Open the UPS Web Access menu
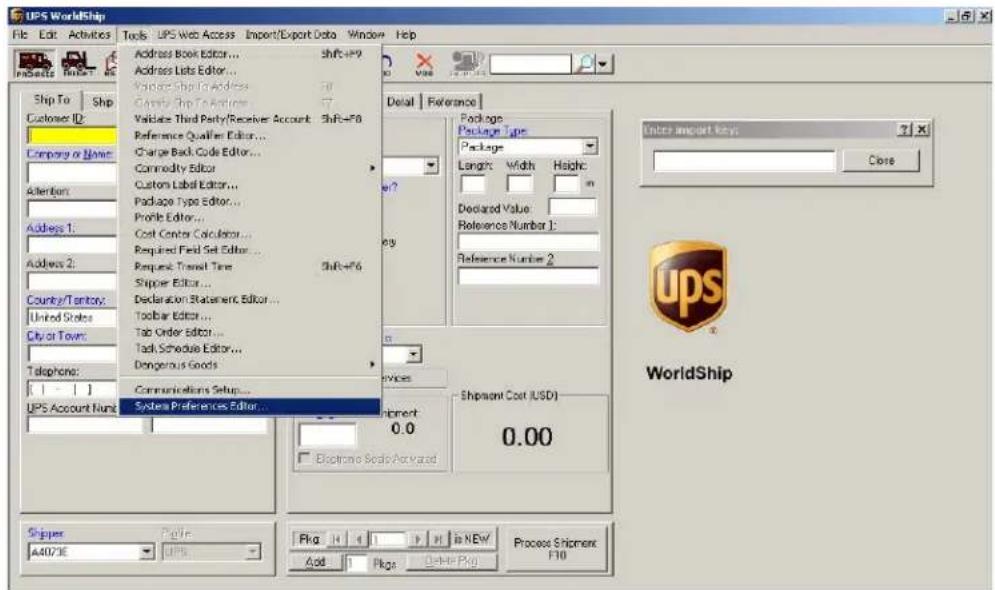 196,35
